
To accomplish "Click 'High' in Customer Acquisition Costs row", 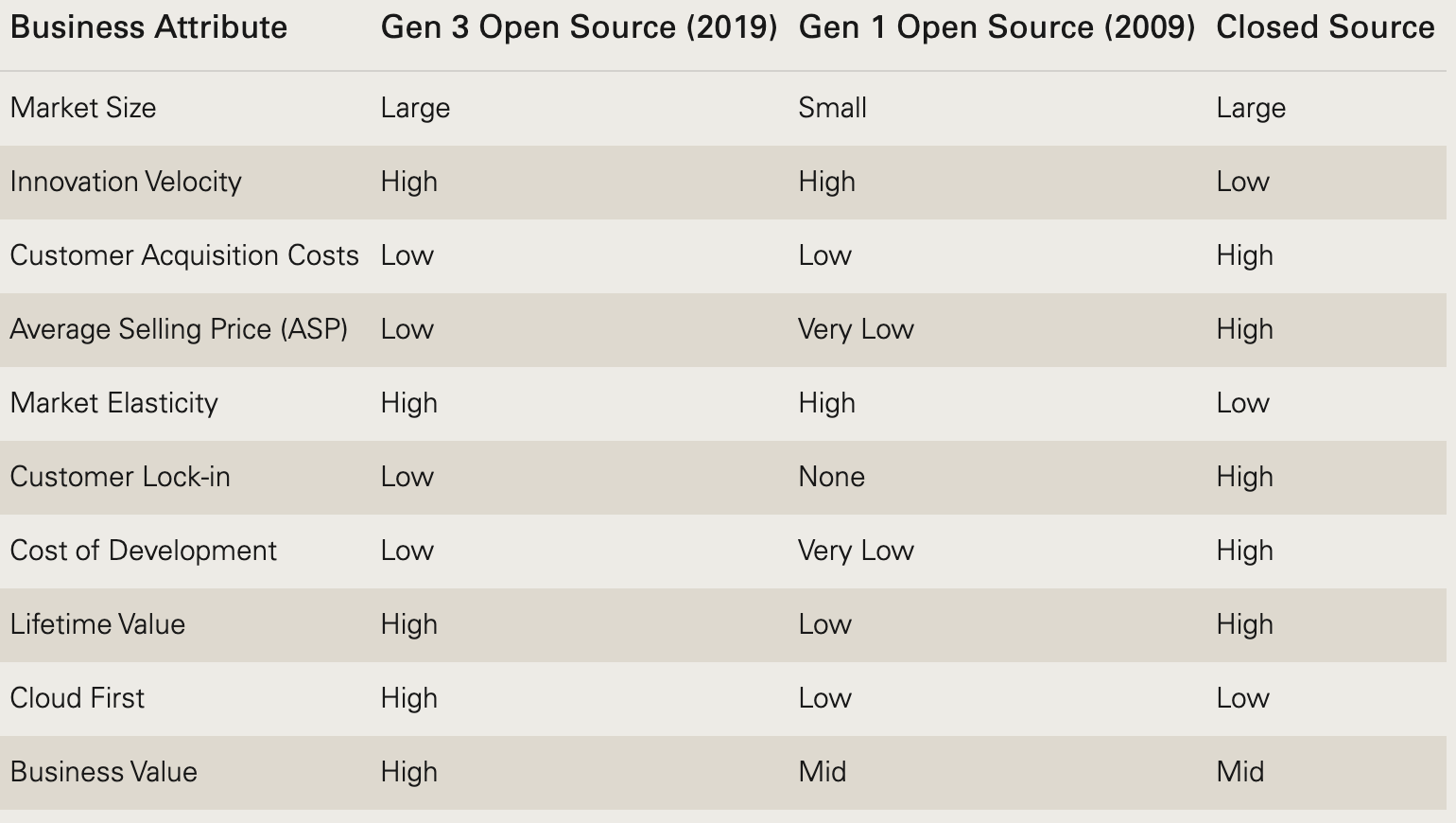I will 1244,255.
